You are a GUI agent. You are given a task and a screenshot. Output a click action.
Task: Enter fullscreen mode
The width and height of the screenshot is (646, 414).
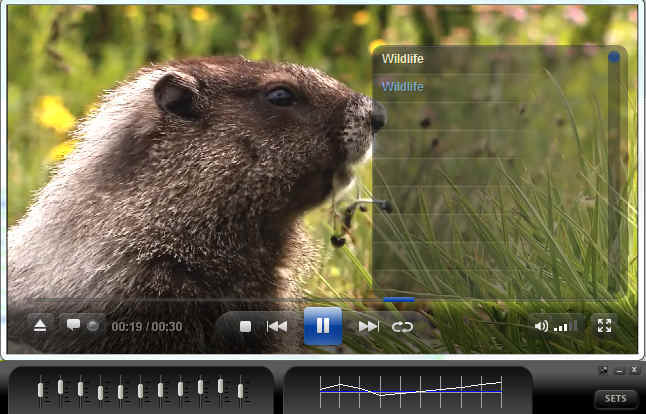604,325
